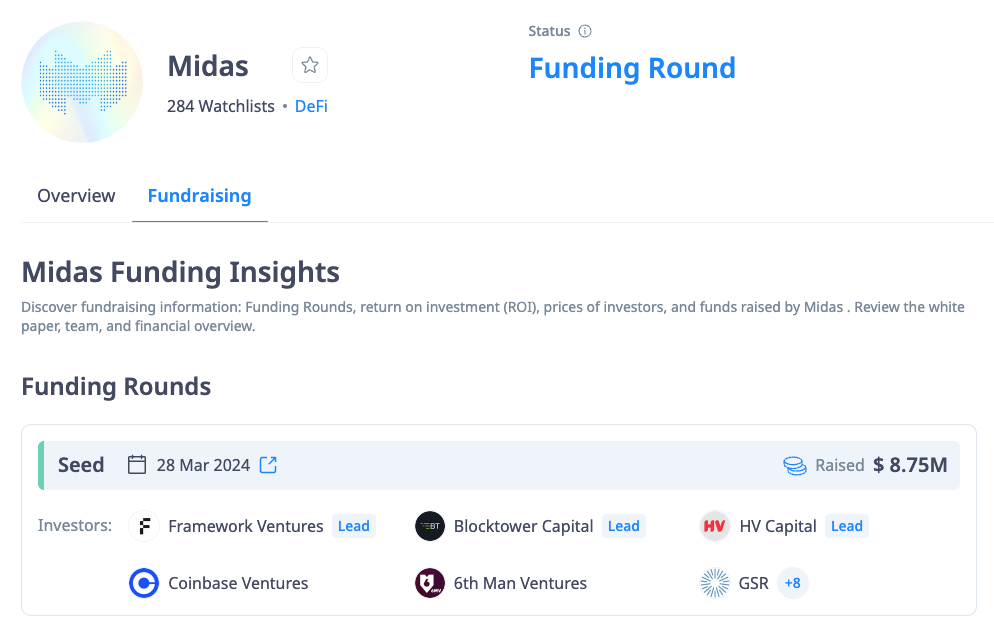The image size is (994, 636).
Task: Click the Midas project logo
Action: pos(82,82)
